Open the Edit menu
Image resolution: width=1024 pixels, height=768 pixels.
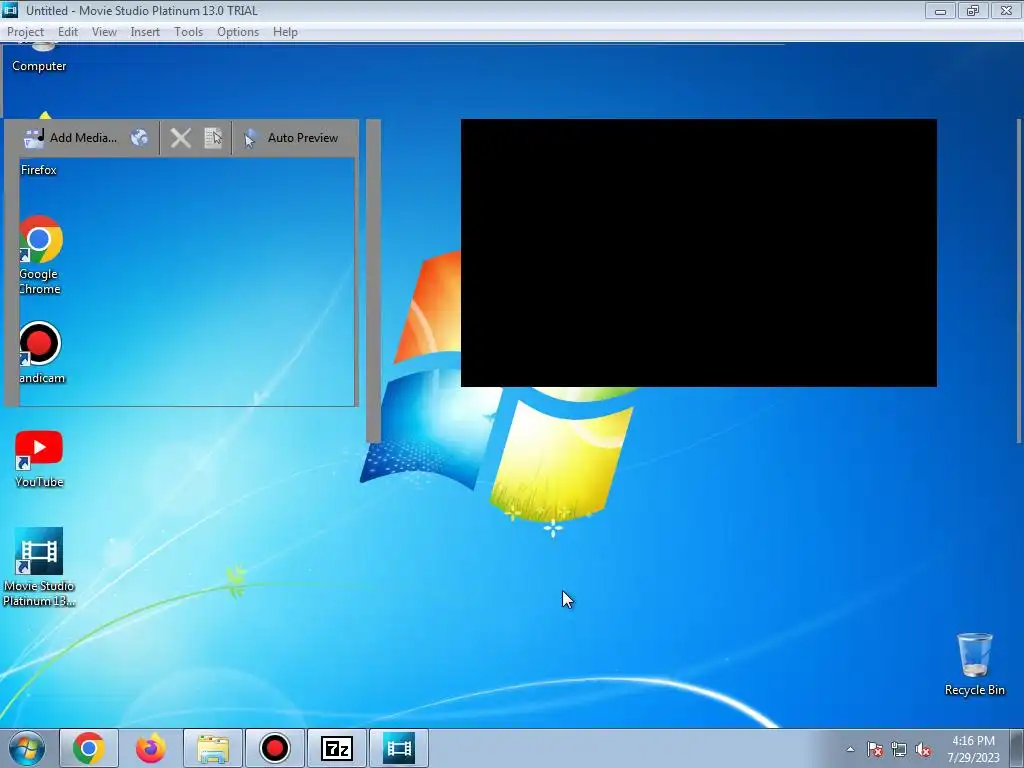pos(67,32)
